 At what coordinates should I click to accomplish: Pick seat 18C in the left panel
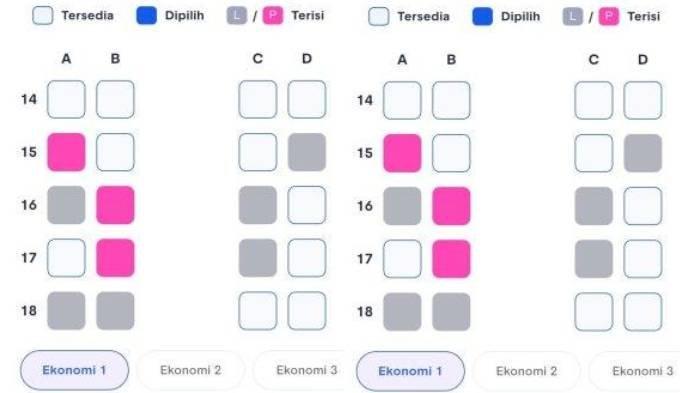point(258,310)
